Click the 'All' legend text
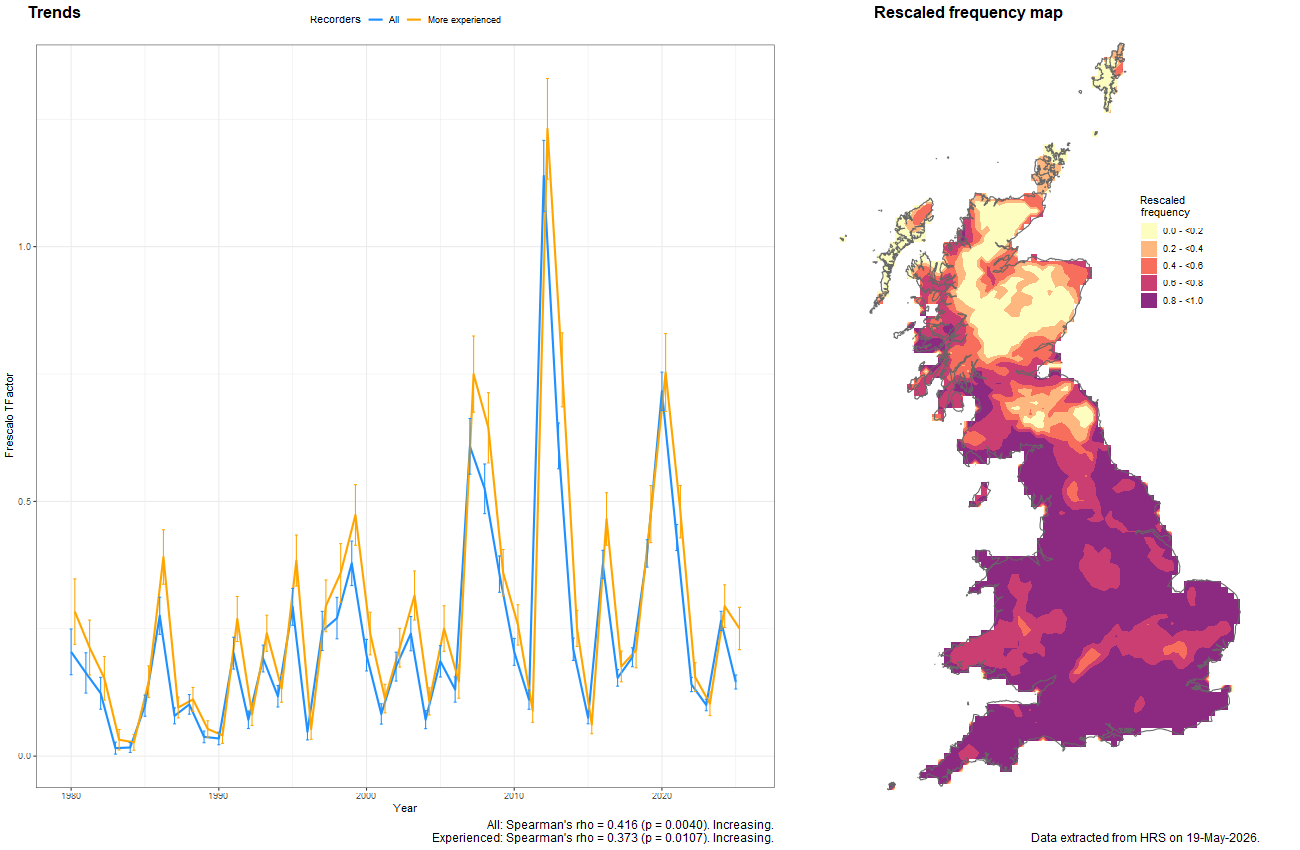 click(x=394, y=20)
